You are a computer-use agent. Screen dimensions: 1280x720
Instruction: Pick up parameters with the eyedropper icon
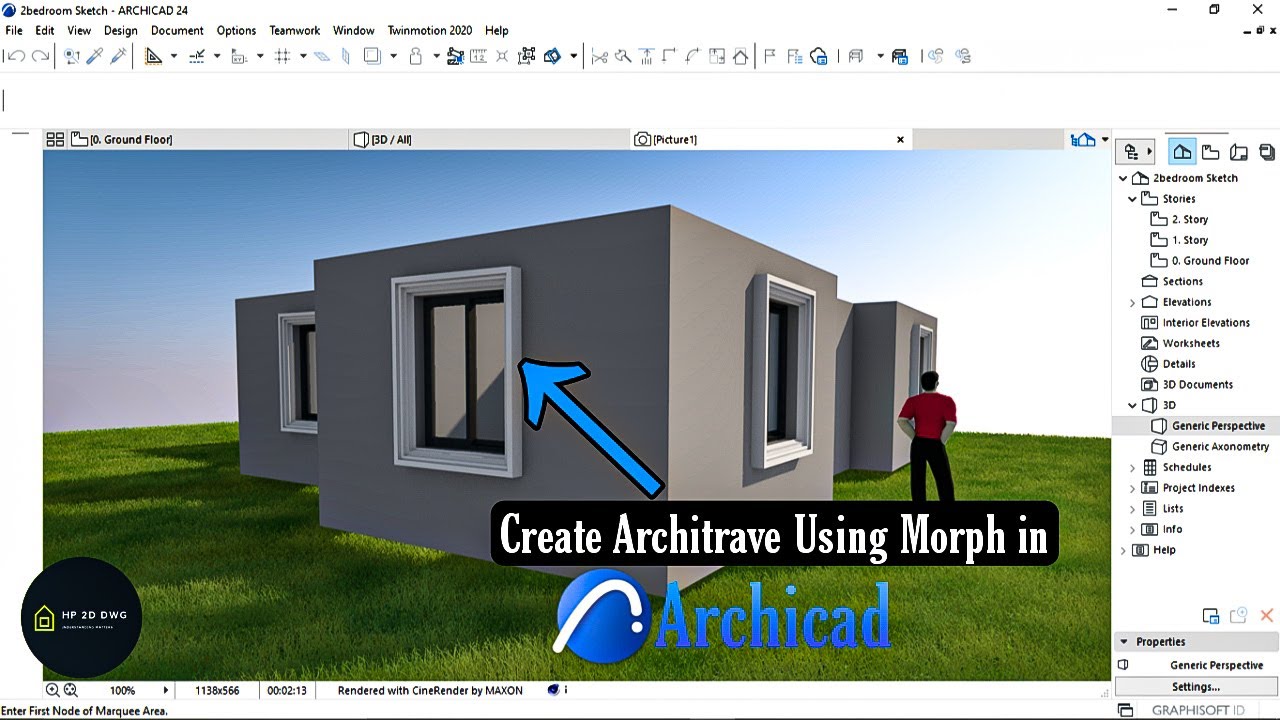pos(95,56)
